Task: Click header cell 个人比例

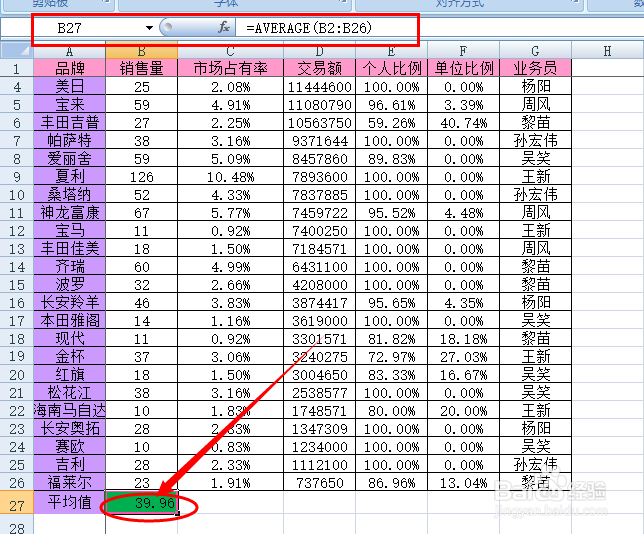Action: point(391,68)
